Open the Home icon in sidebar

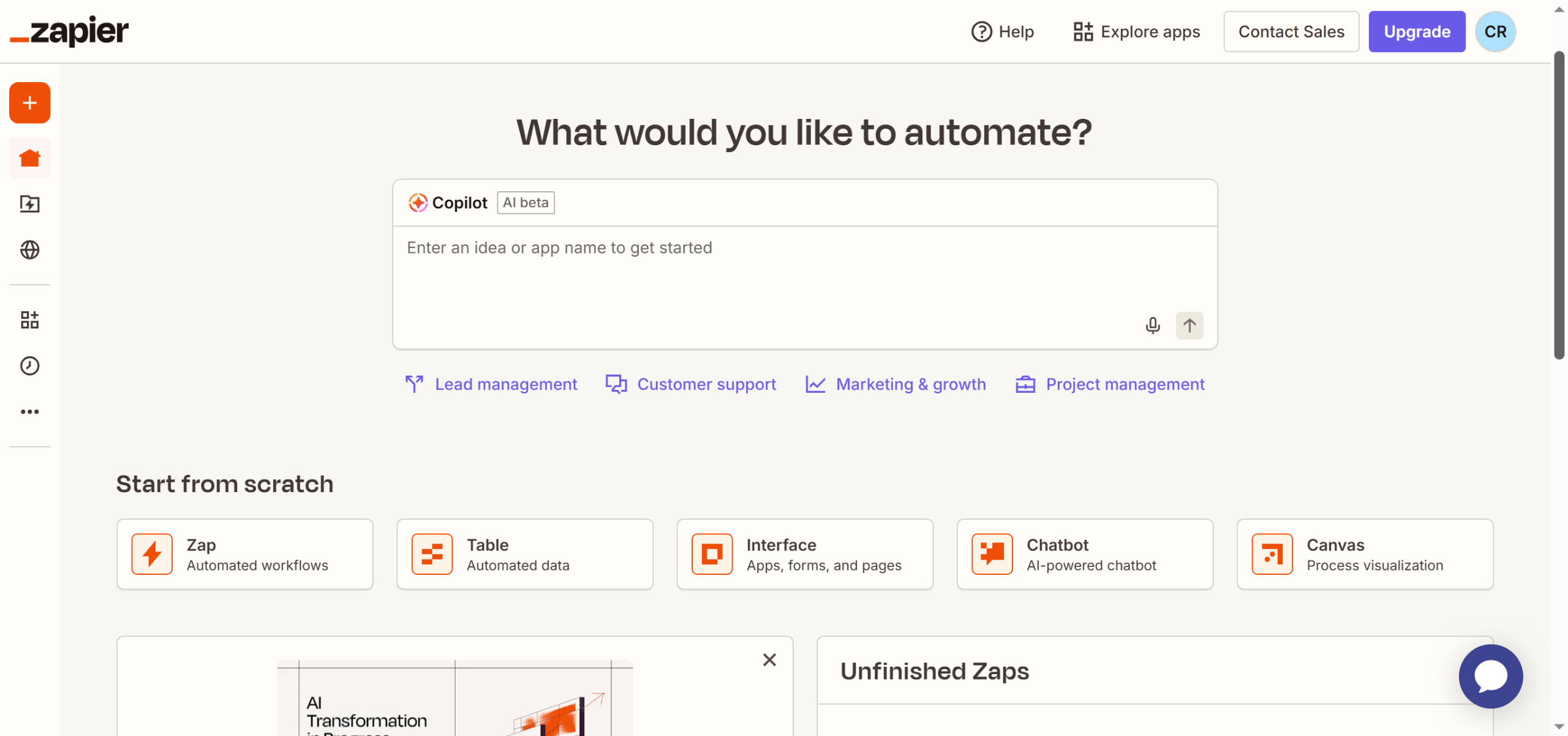[29, 158]
